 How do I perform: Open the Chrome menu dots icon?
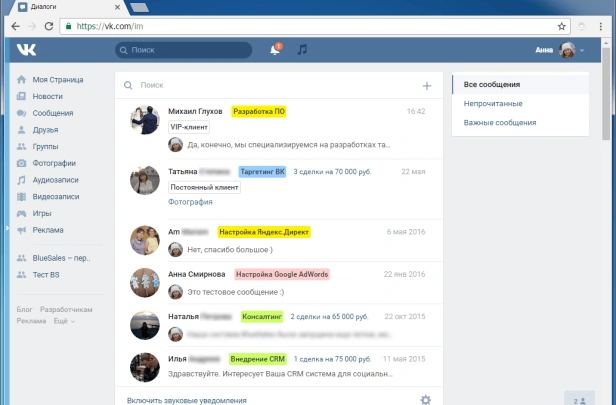click(x=606, y=25)
